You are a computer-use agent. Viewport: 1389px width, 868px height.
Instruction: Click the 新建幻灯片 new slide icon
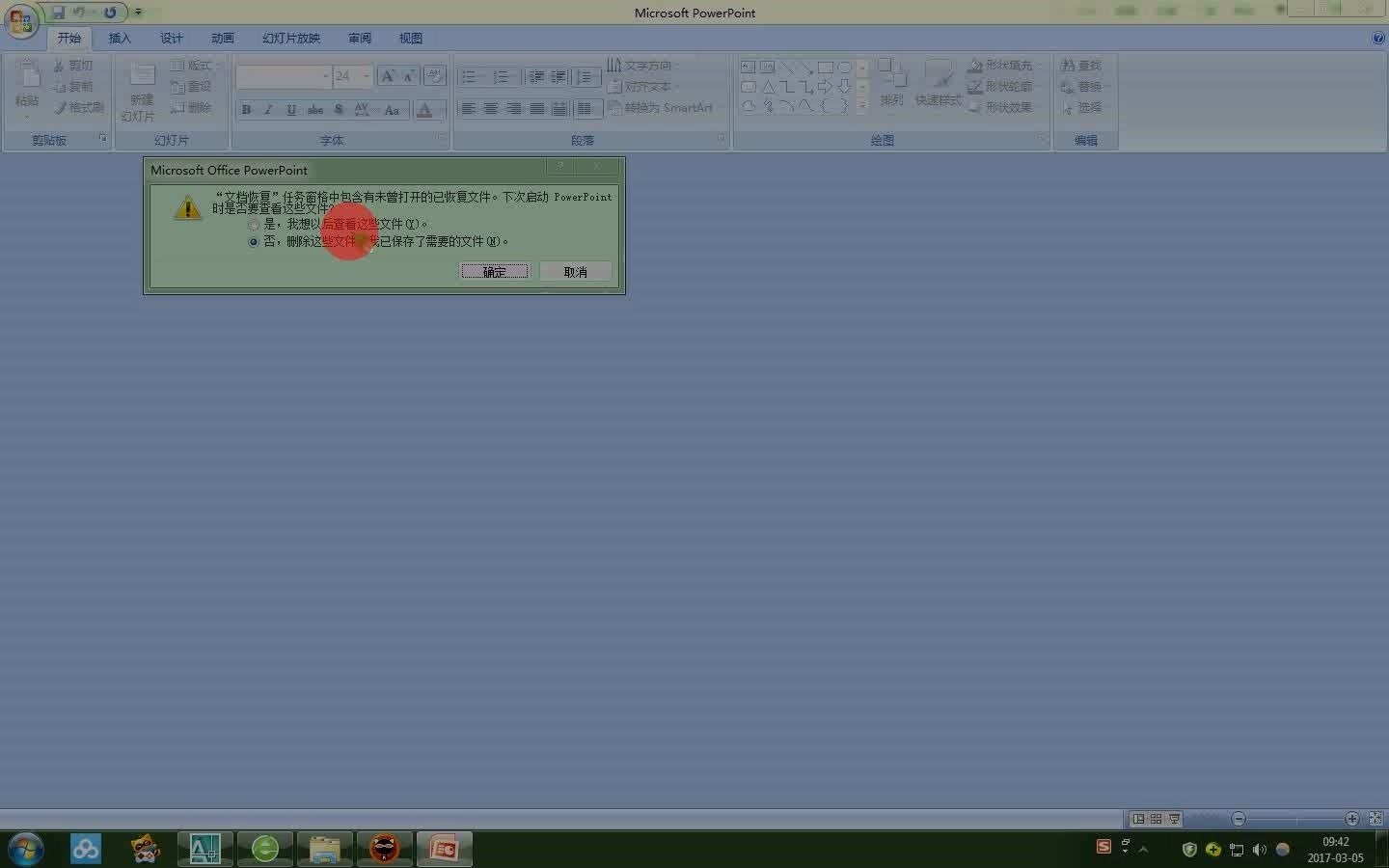click(x=142, y=75)
